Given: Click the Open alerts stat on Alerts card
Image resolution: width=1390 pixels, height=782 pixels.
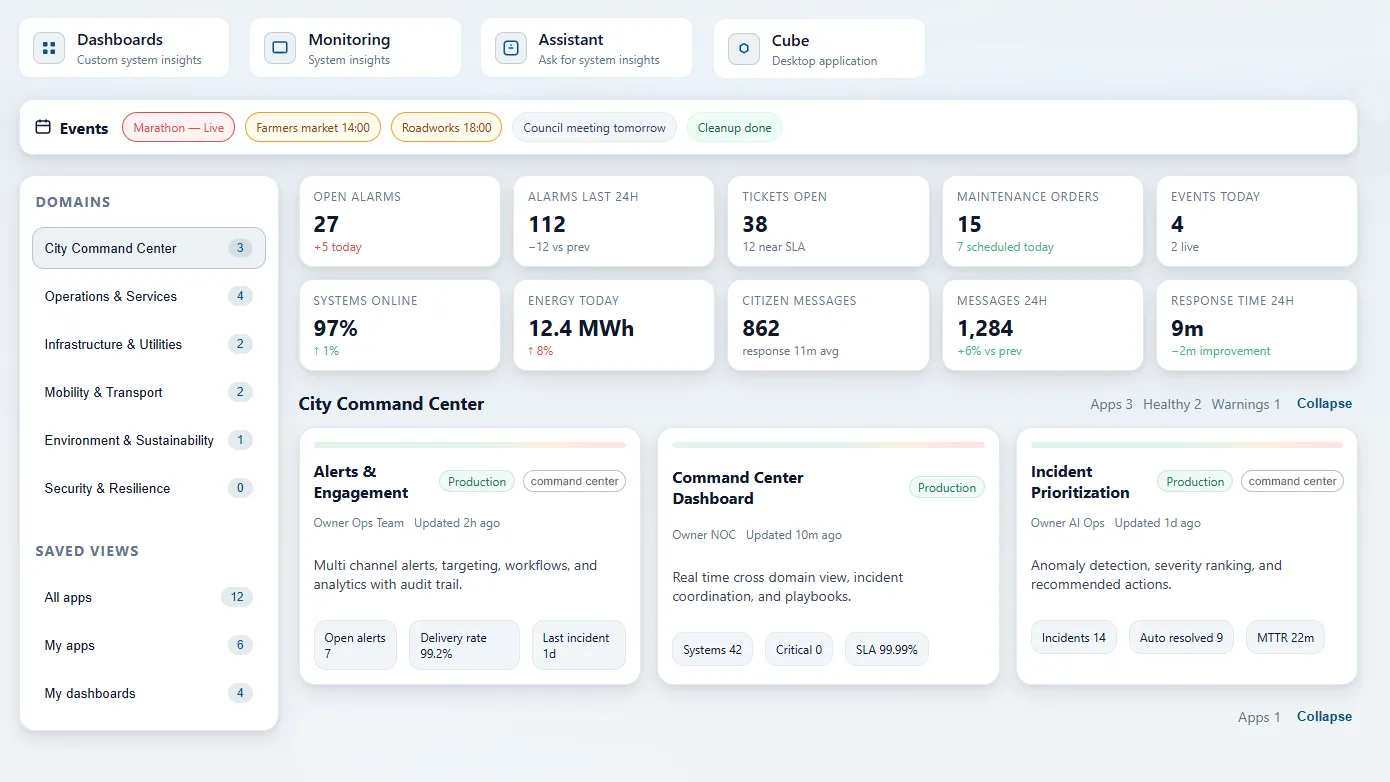Looking at the screenshot, I should tap(355, 645).
